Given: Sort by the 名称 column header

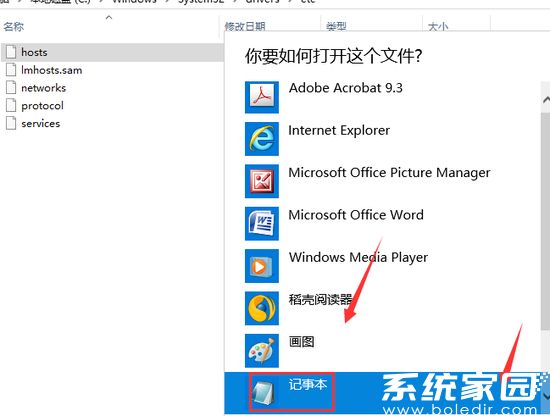Looking at the screenshot, I should [x=14, y=26].
